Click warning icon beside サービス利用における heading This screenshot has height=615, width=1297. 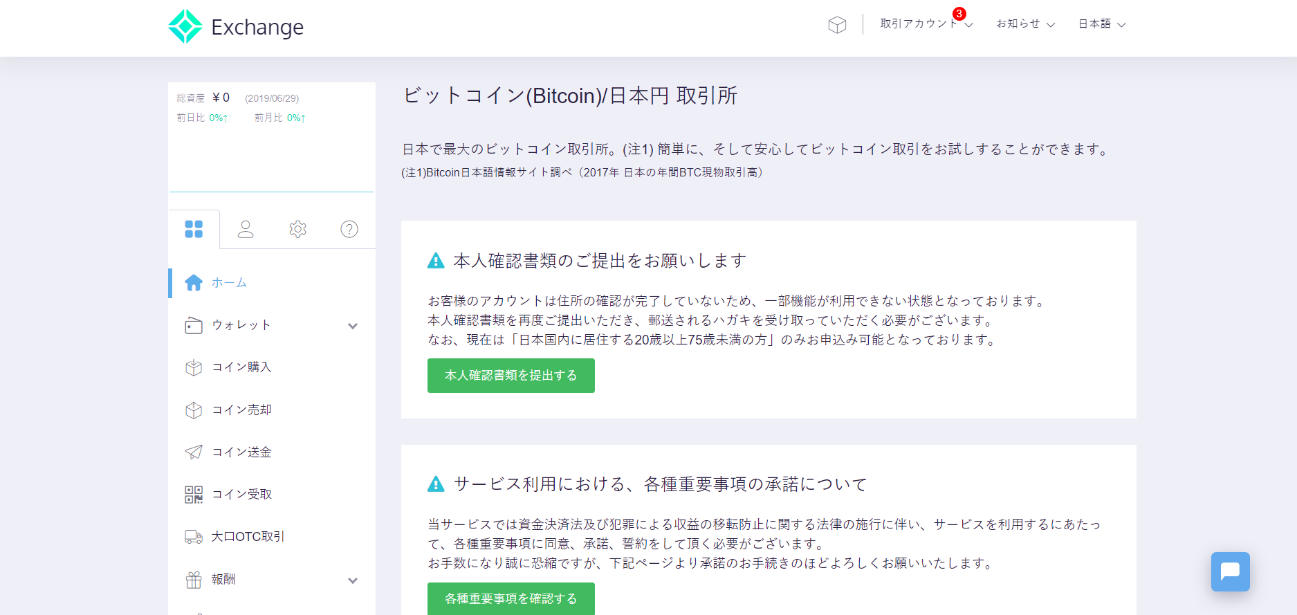coord(436,484)
